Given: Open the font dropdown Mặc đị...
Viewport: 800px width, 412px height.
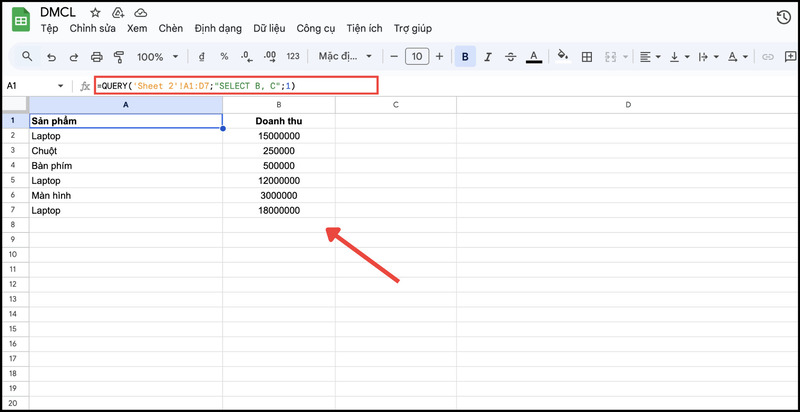Looking at the screenshot, I should [345, 56].
